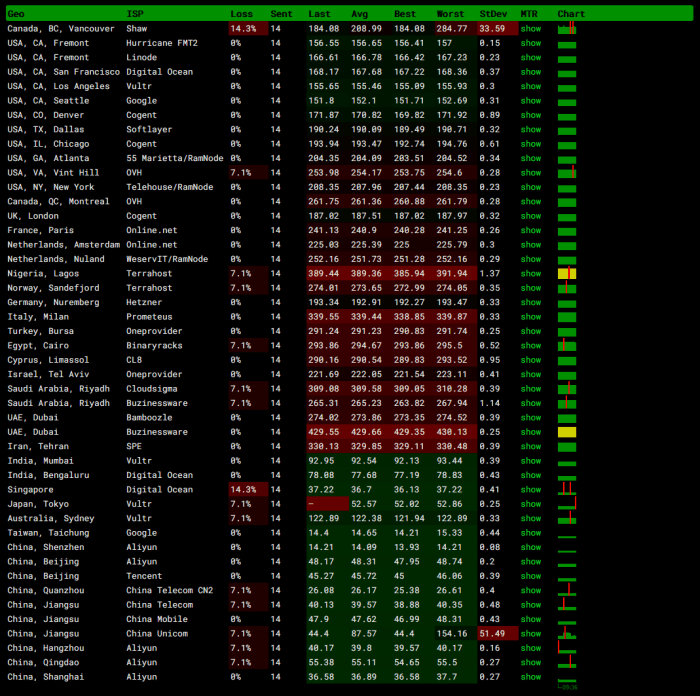Show MTR for Linode Fremont
The height and width of the screenshot is (696, 700).
click(x=531, y=57)
